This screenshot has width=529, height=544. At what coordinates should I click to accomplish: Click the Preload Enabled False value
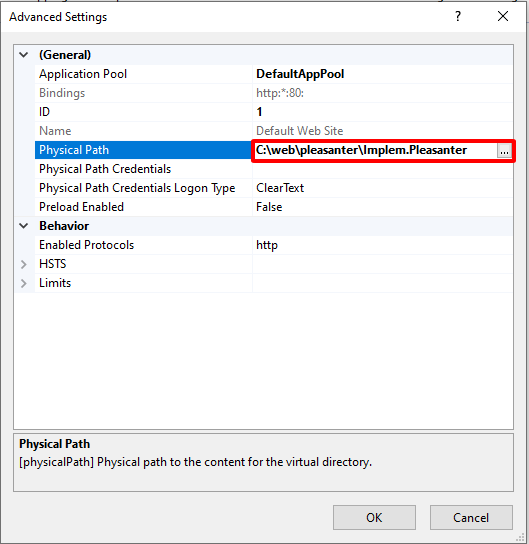[x=269, y=207]
